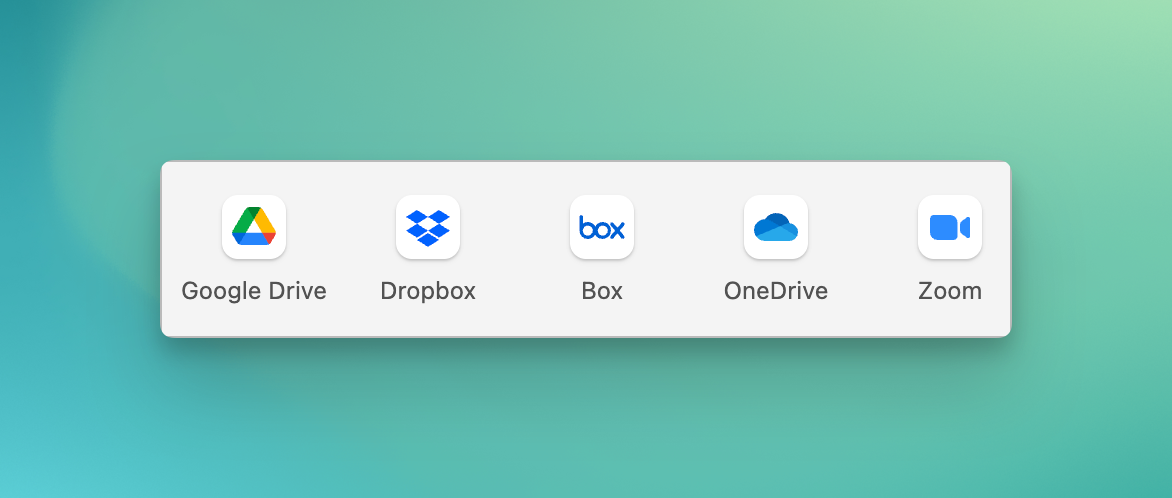
Task: Select the Dropbox icon
Action: 428,227
